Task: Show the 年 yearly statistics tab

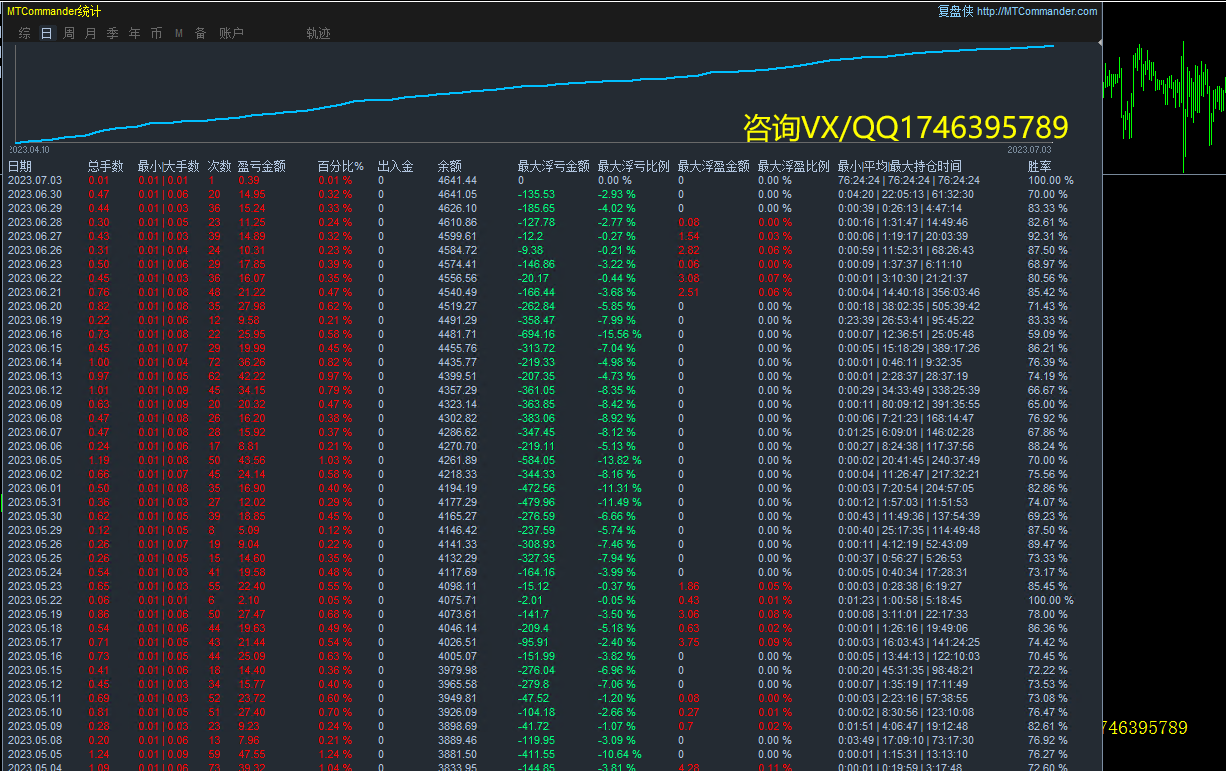Action: tap(134, 33)
